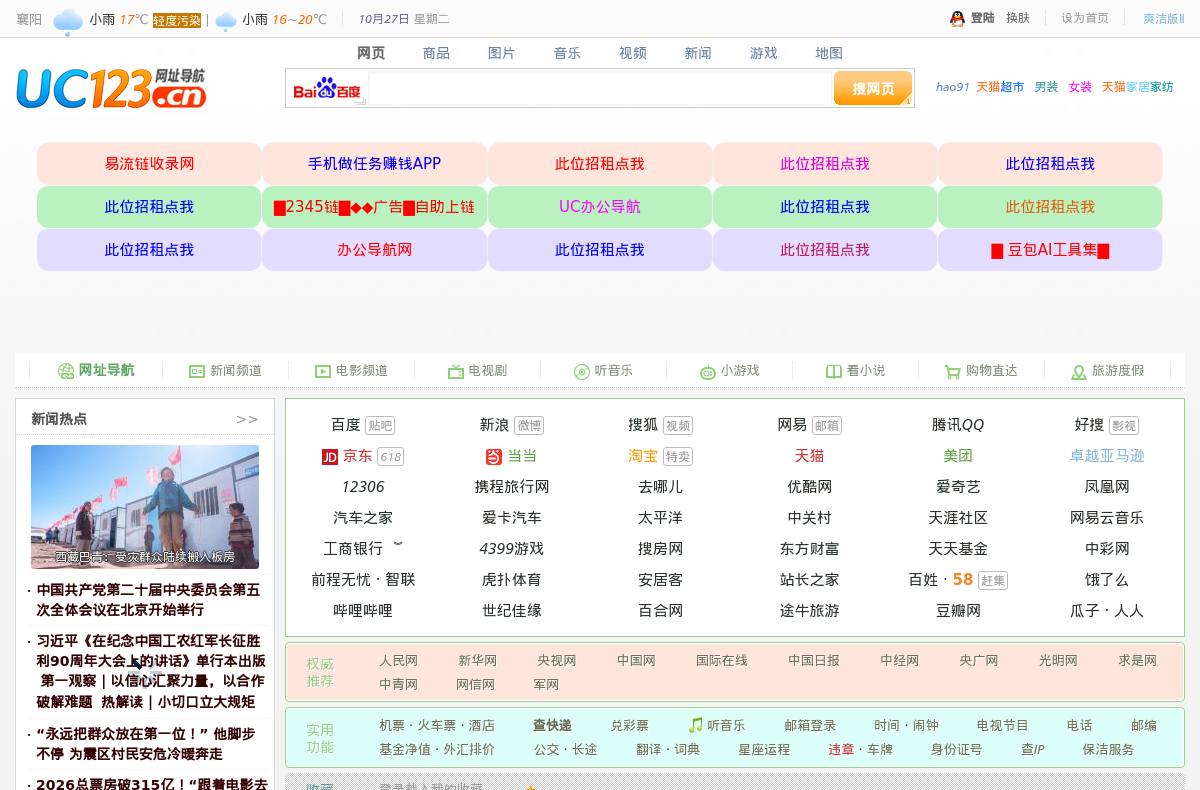The image size is (1200, 790).
Task: Open 中国共产党第二十届 news headline
Action: coord(148,600)
